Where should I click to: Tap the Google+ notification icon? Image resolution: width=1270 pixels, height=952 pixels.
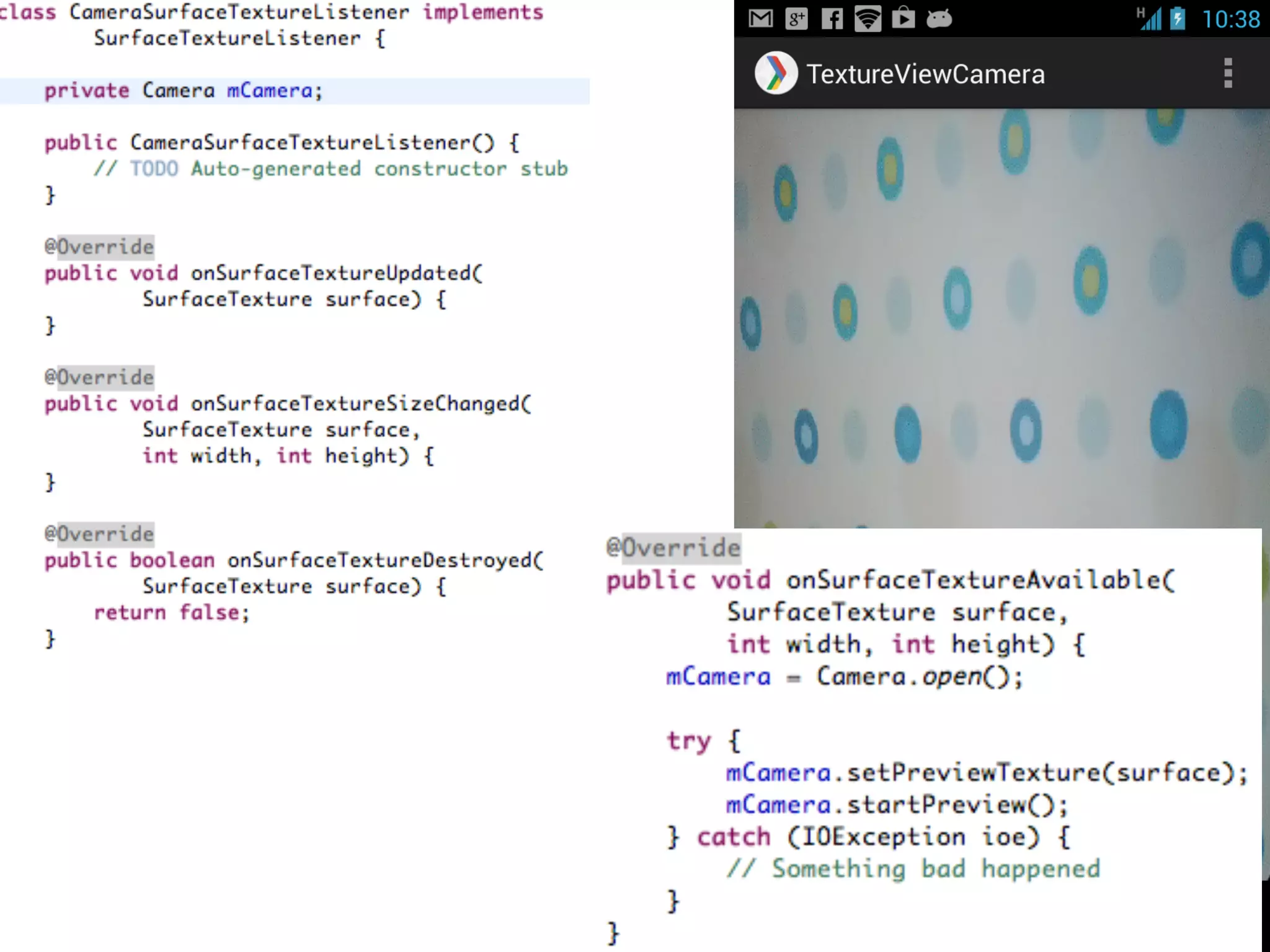[x=796, y=19]
